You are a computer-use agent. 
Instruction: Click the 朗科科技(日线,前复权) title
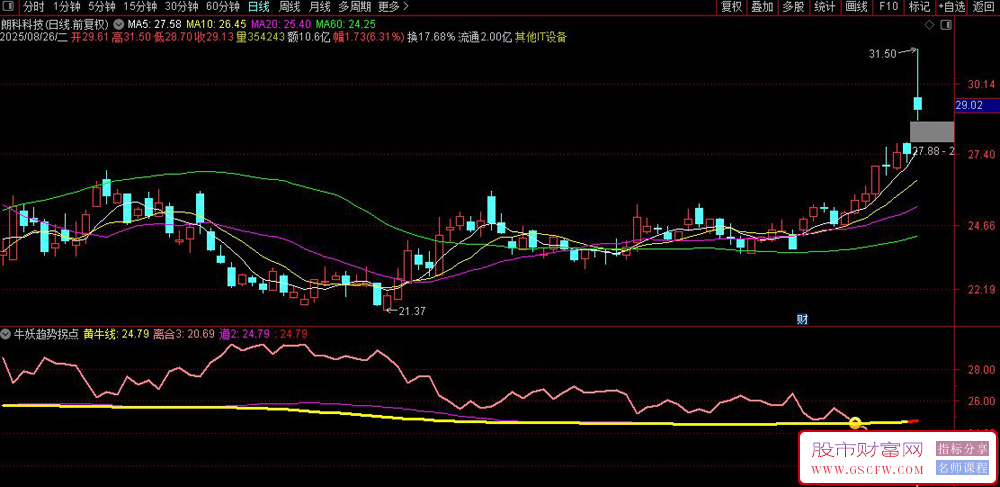click(x=55, y=24)
